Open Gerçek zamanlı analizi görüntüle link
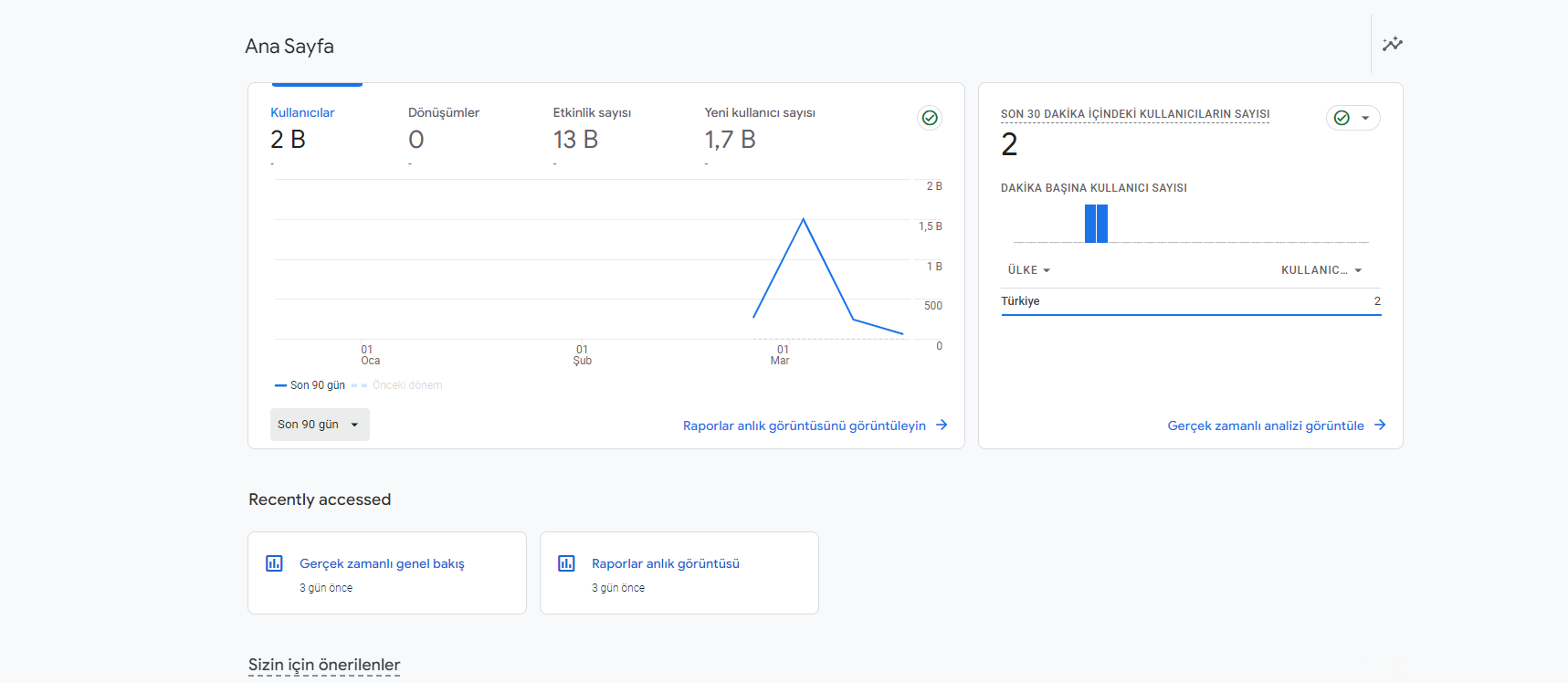 pyautogui.click(x=1266, y=426)
